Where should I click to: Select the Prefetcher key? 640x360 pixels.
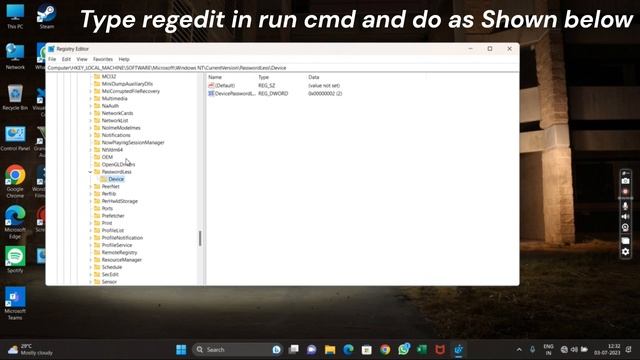tap(113, 216)
